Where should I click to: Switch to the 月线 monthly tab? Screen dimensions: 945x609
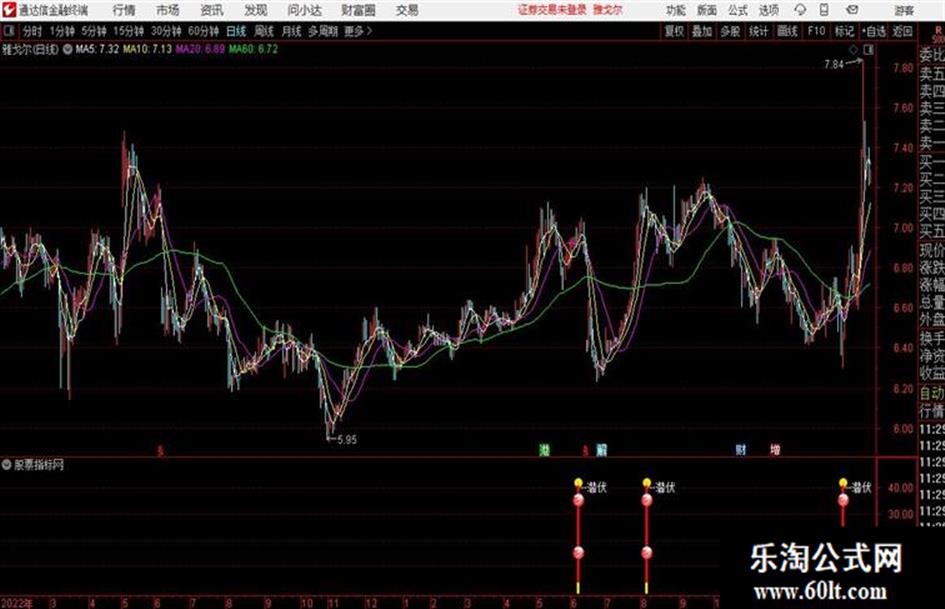[292, 31]
